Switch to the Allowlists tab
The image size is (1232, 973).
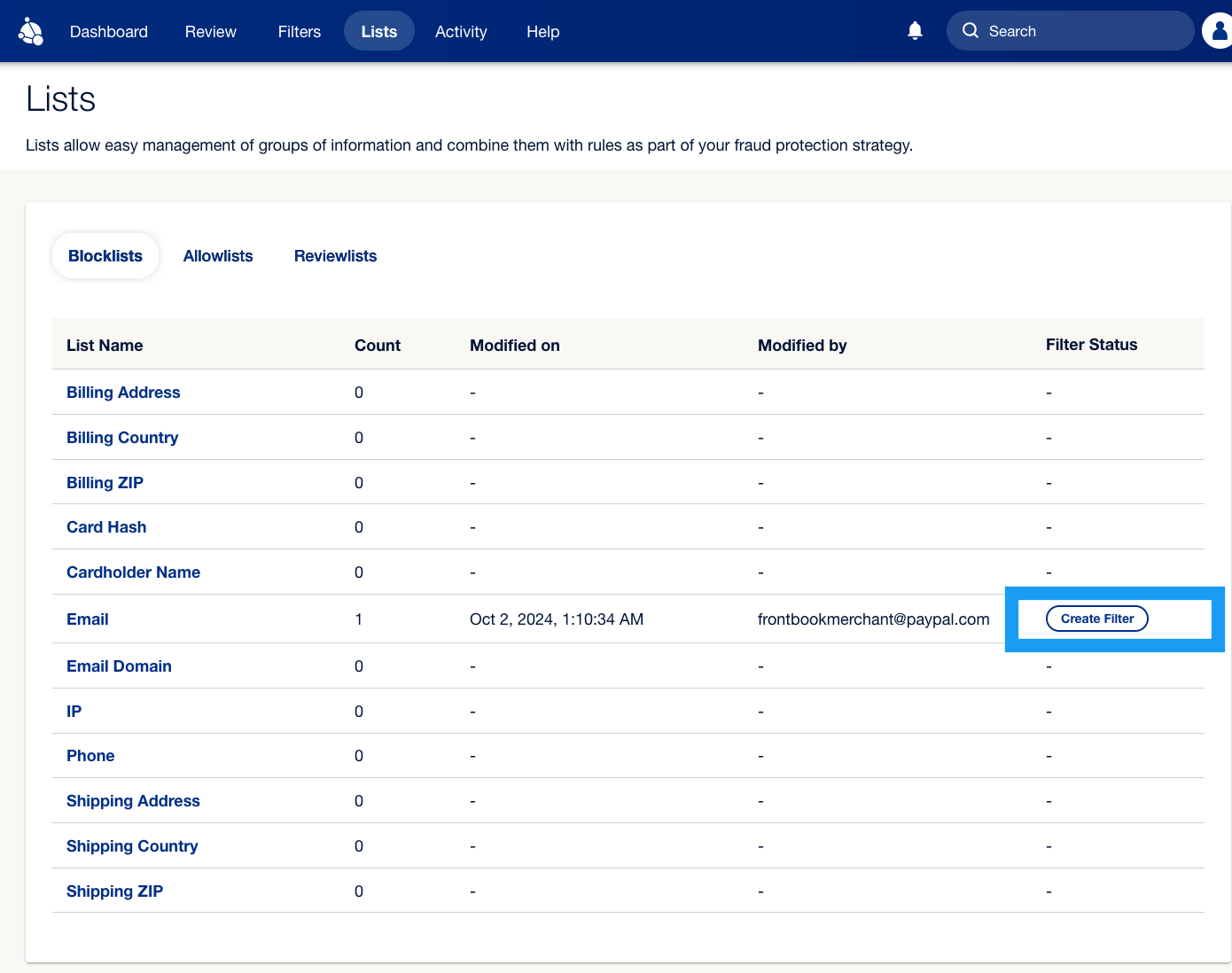218,256
